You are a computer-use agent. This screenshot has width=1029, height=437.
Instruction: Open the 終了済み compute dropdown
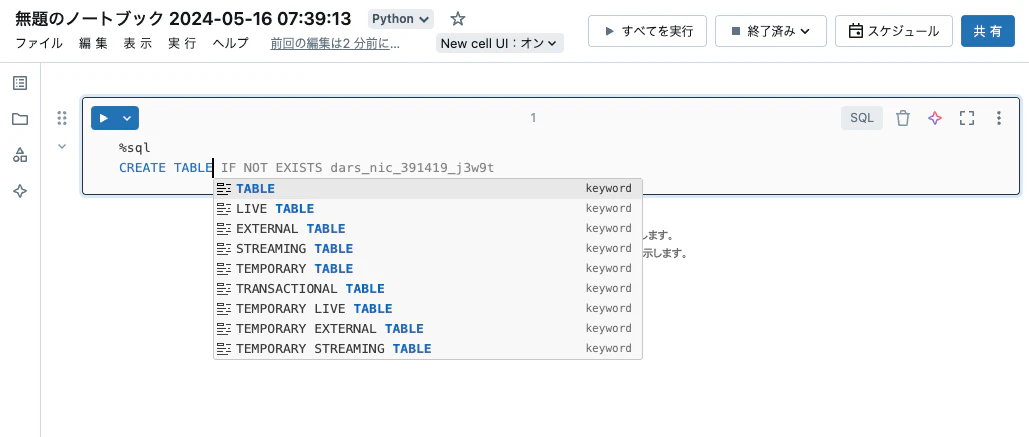click(770, 31)
